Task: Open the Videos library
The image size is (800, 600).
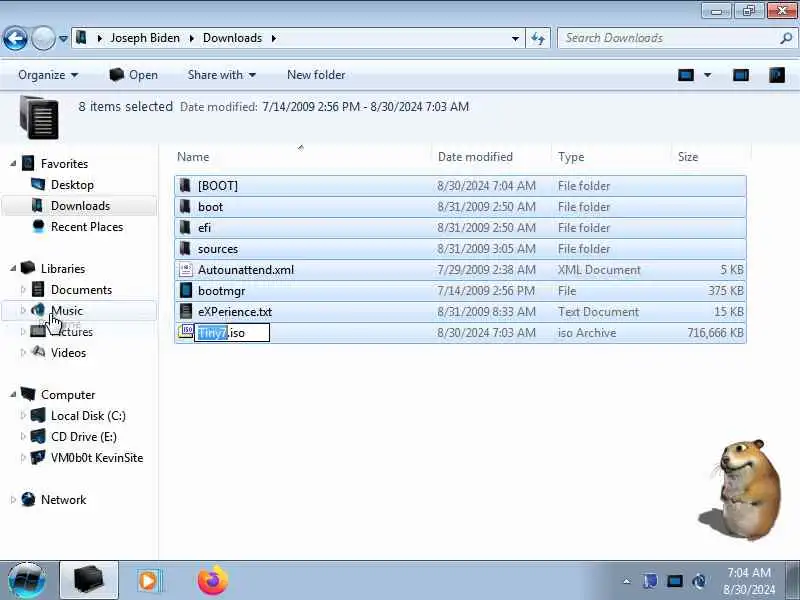Action: click(x=68, y=353)
